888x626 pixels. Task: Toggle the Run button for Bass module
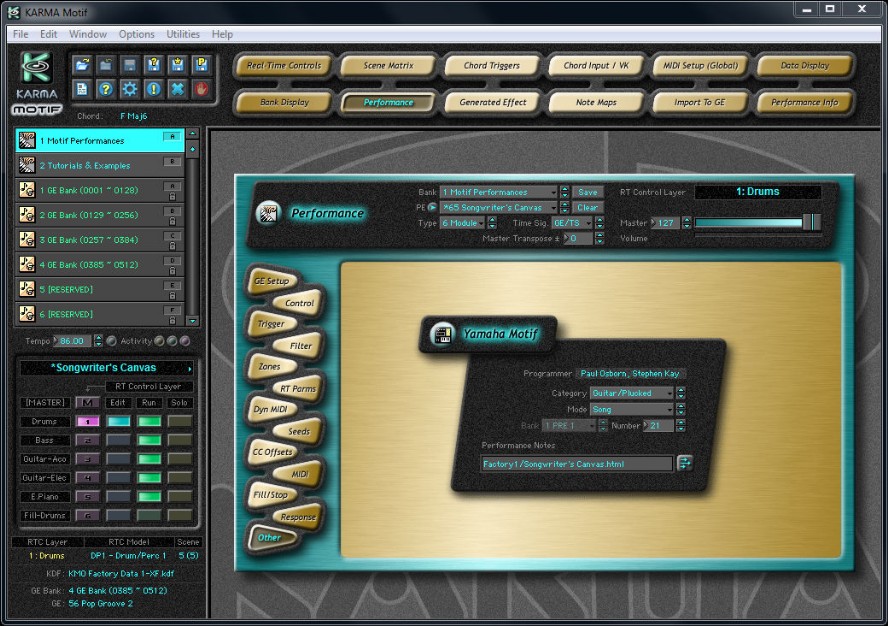pos(149,440)
